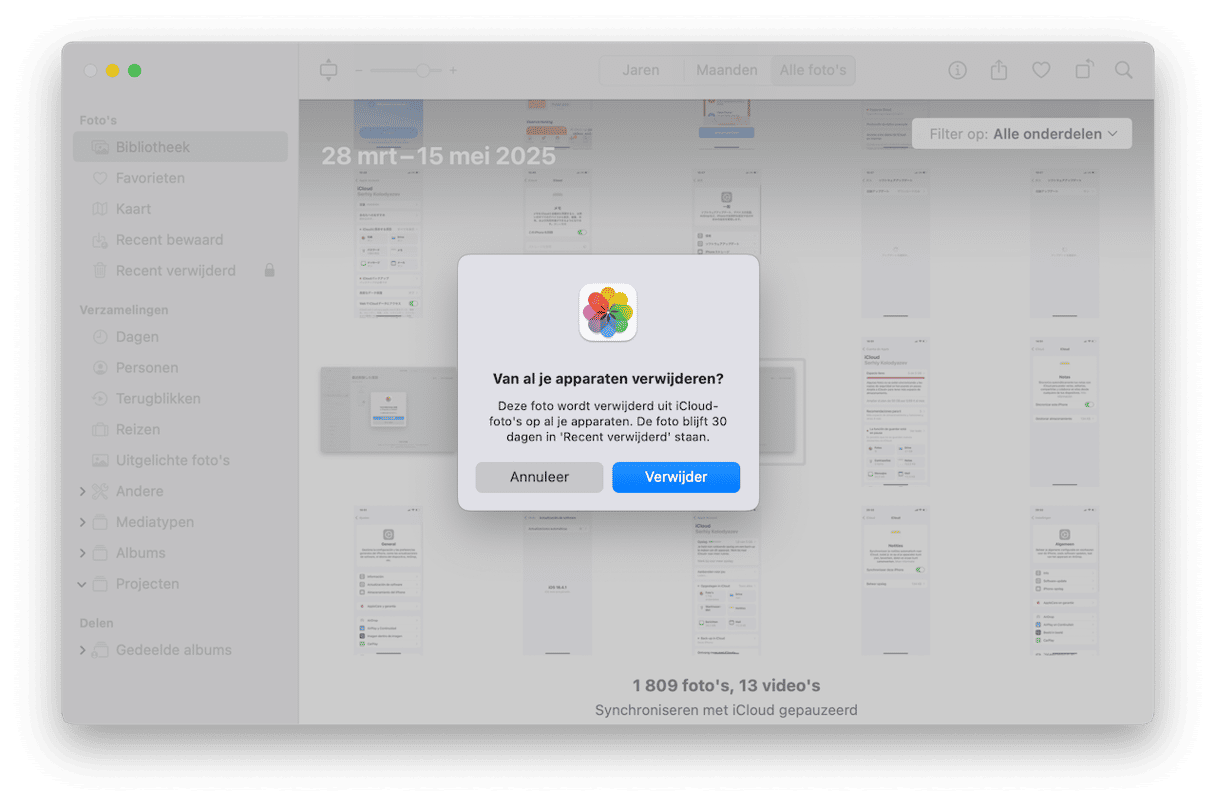Click the zoom in plus icon
The height and width of the screenshot is (806, 1216).
click(453, 71)
